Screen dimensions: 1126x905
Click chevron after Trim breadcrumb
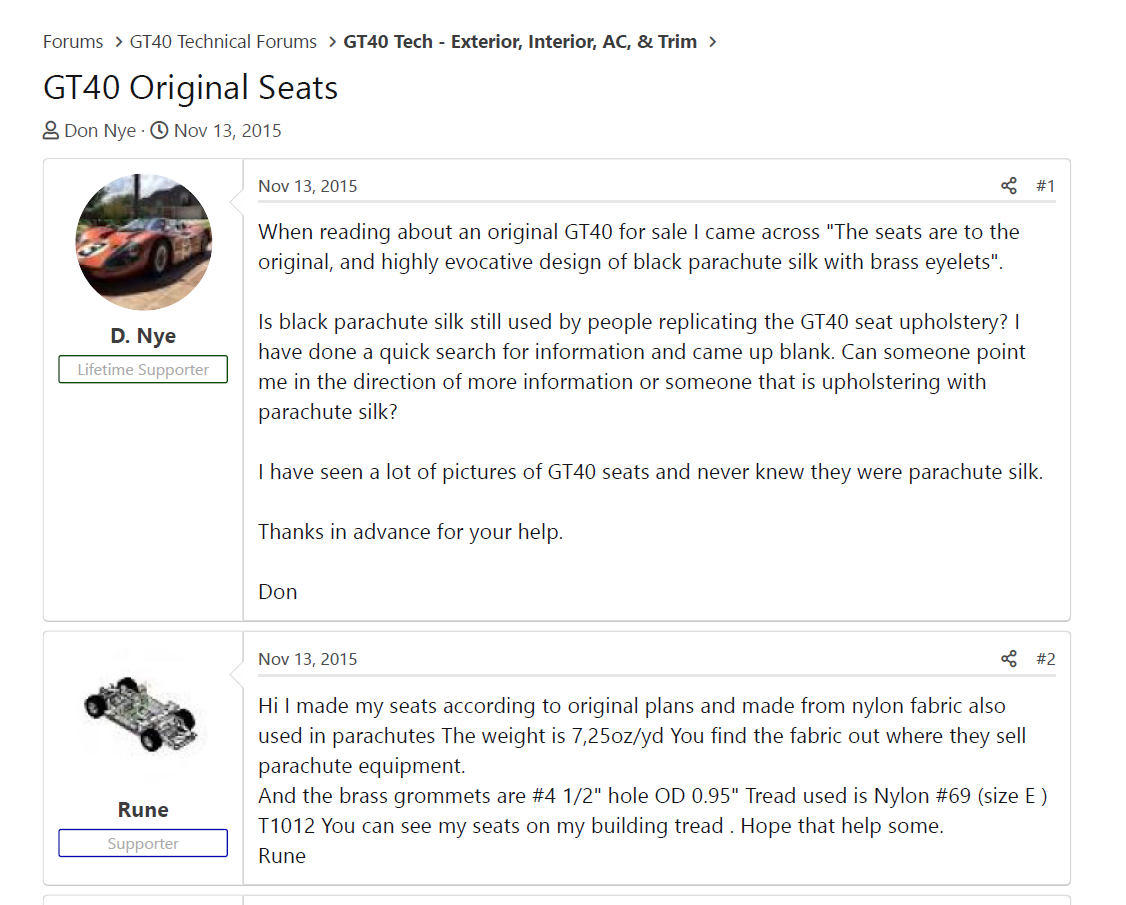pos(712,42)
